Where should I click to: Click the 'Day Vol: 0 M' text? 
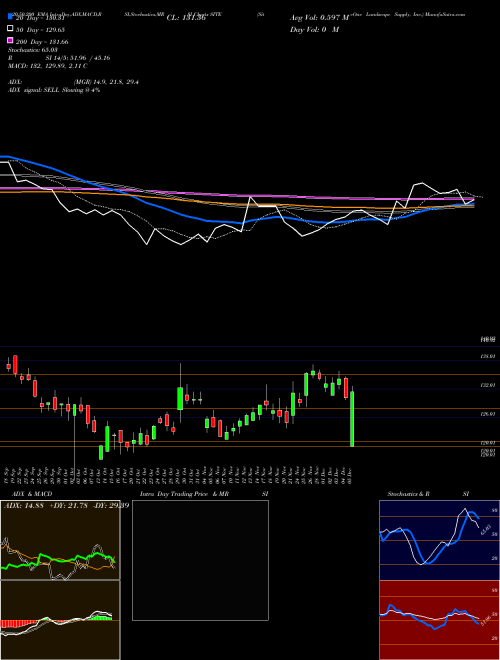click(x=314, y=29)
